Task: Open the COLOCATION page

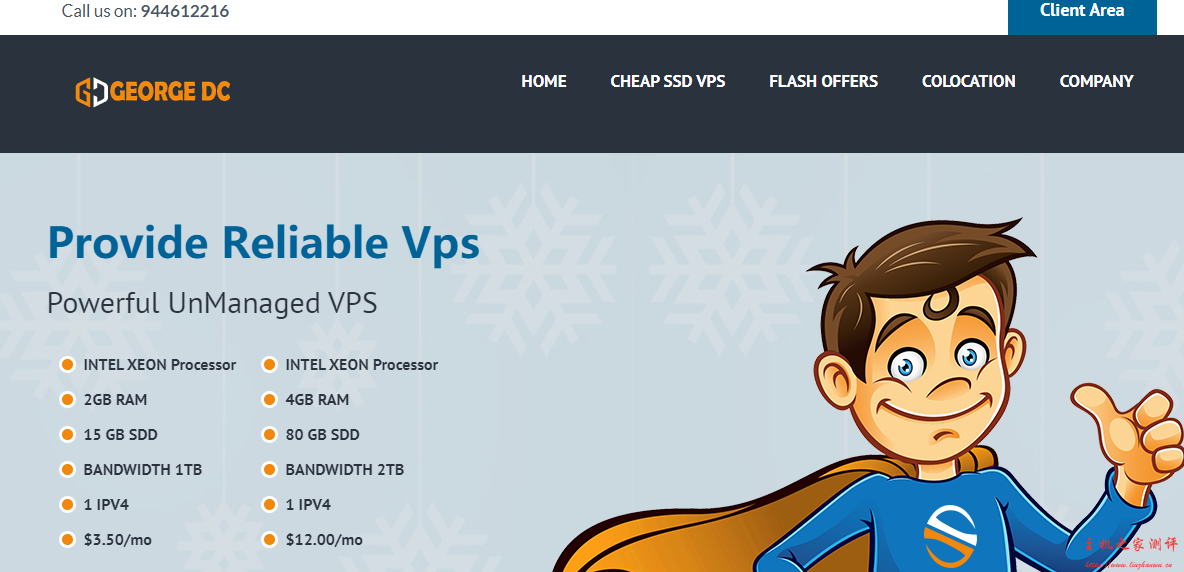Action: [x=968, y=81]
